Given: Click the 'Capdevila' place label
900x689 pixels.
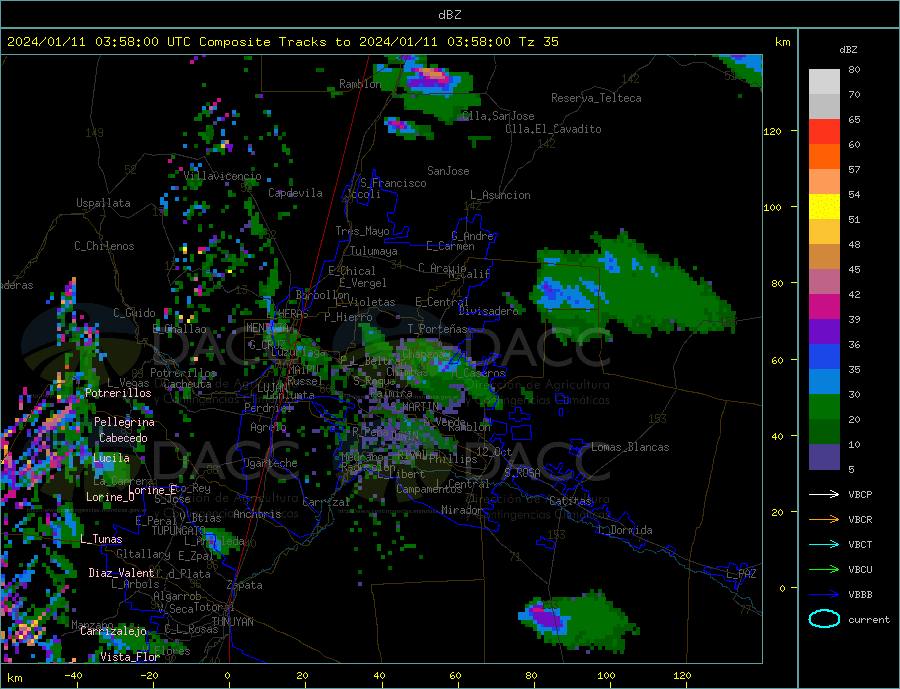Looking at the screenshot, I should pos(295,193).
